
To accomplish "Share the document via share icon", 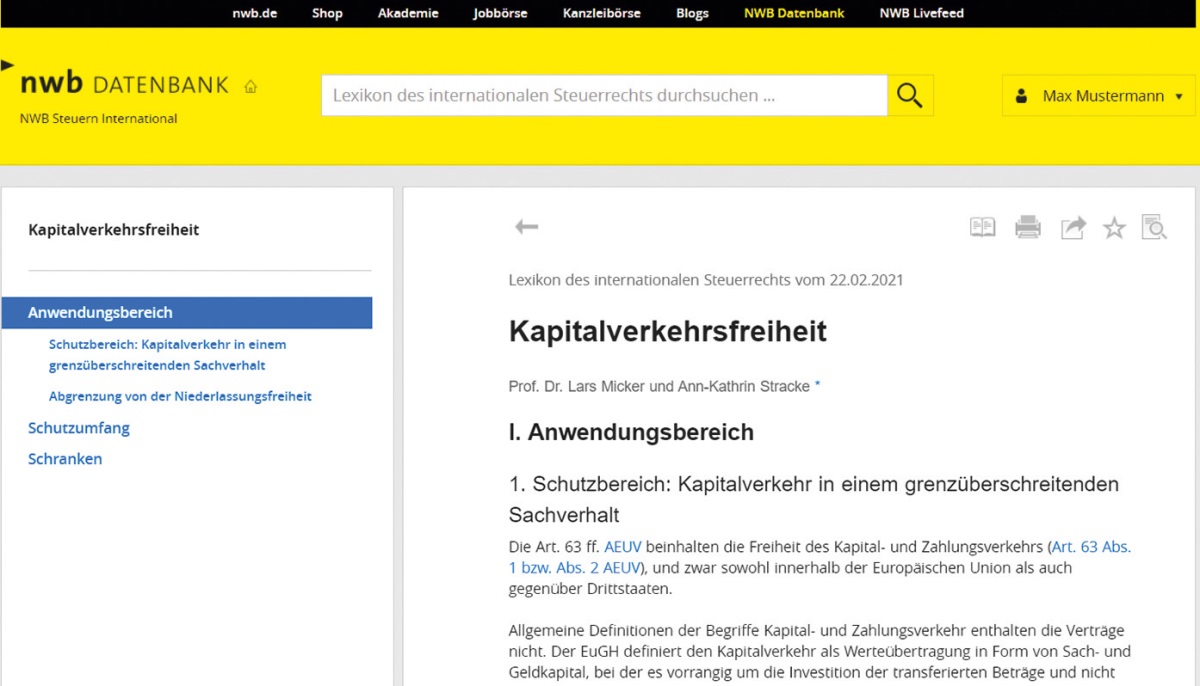I will (x=1072, y=228).
